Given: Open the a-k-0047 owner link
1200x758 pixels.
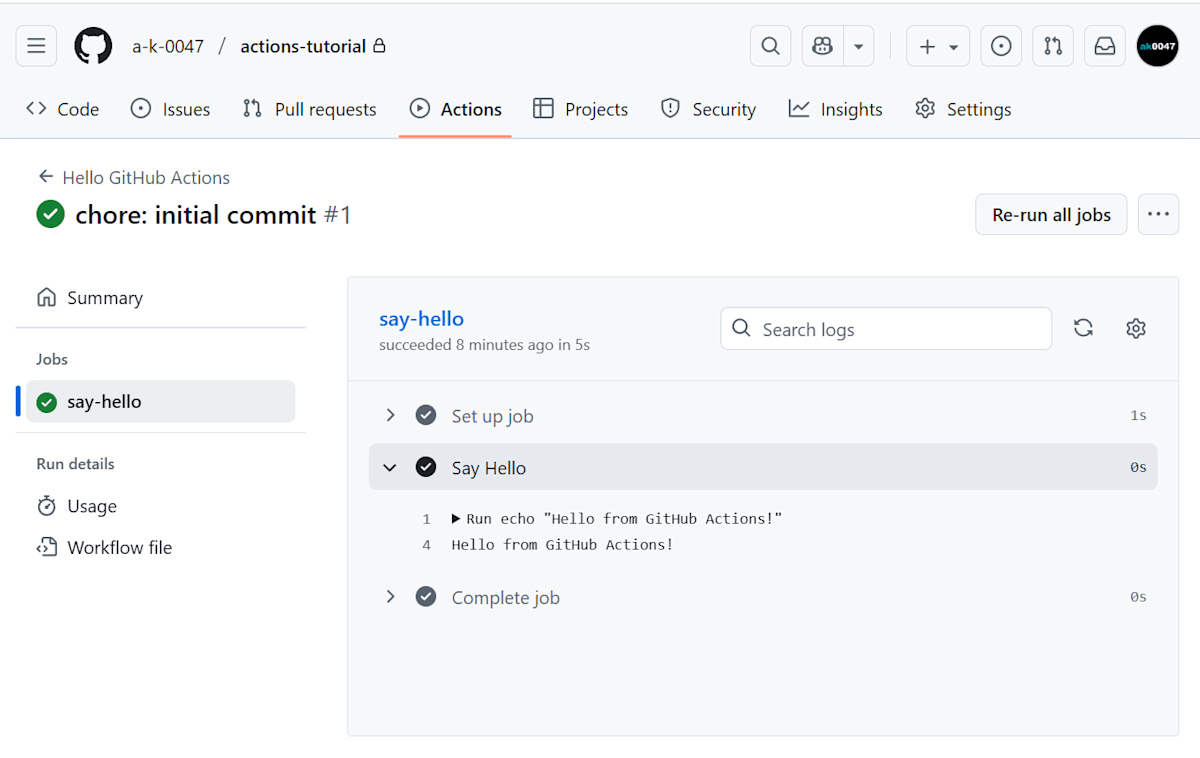Looking at the screenshot, I should (x=168, y=46).
